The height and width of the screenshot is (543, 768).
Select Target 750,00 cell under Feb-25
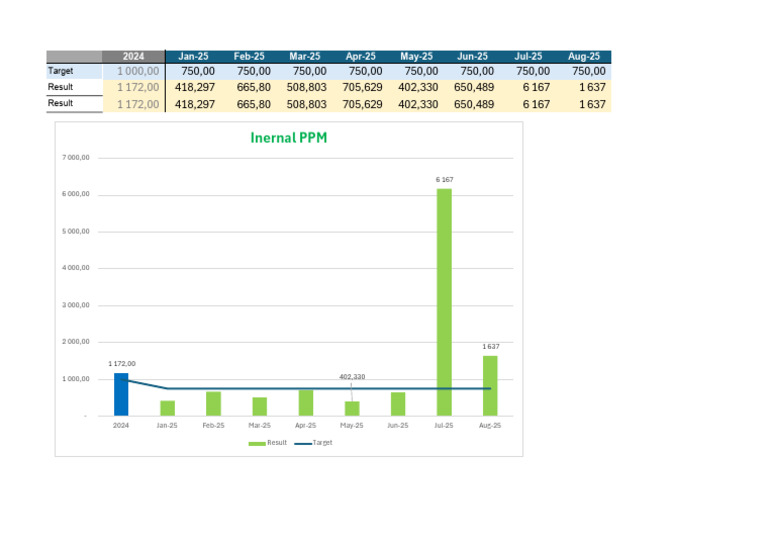pos(249,71)
